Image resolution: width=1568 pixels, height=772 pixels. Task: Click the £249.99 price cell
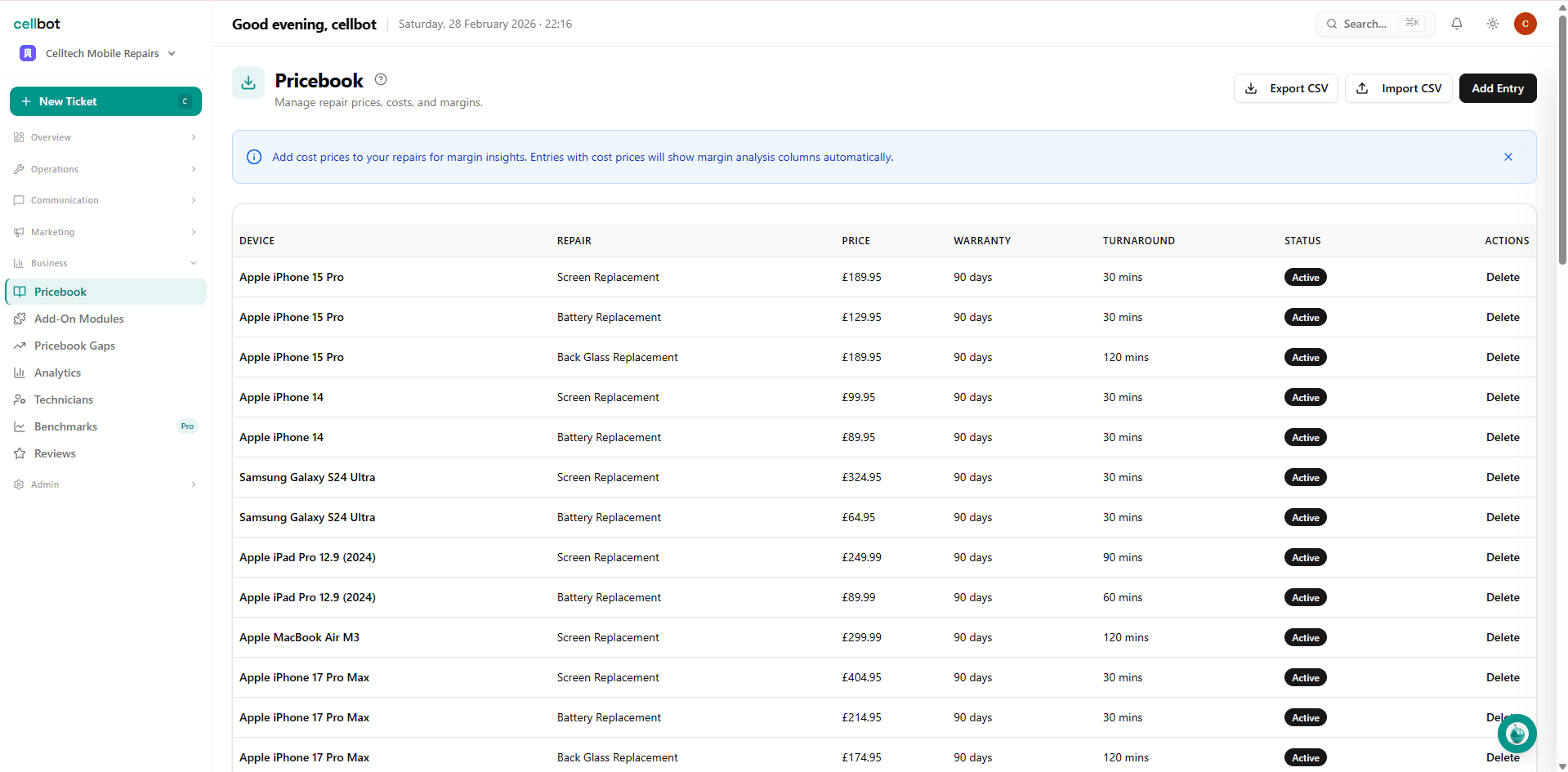coord(862,557)
